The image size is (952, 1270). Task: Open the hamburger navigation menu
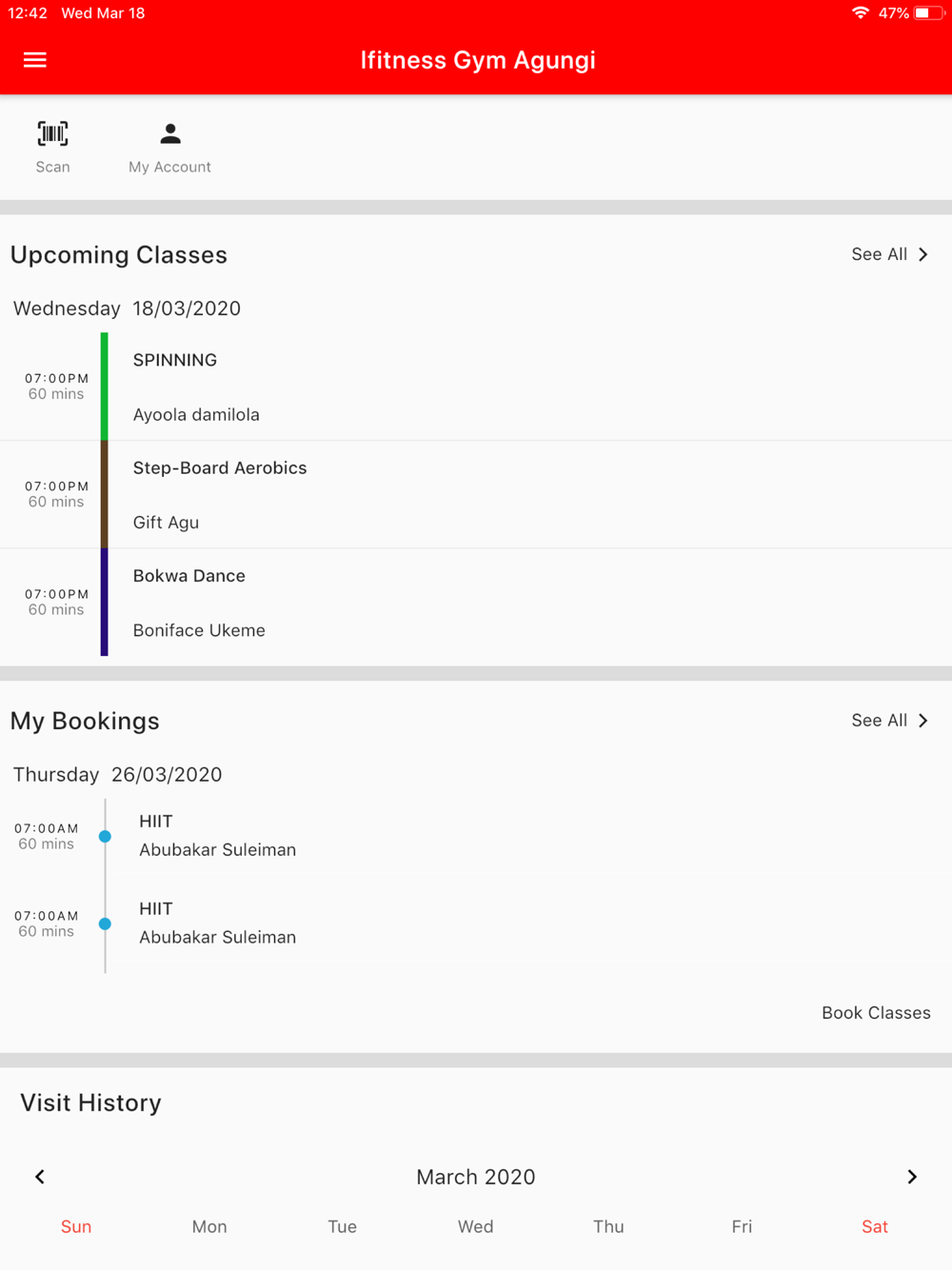point(35,60)
